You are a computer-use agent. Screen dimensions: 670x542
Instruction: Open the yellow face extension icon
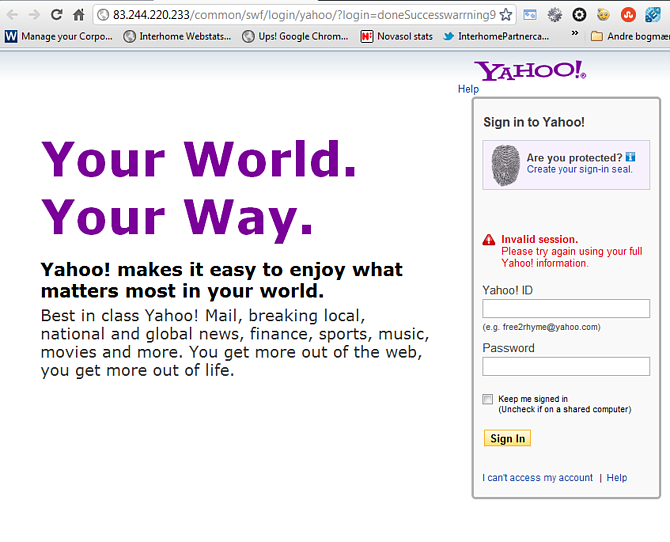(603, 15)
